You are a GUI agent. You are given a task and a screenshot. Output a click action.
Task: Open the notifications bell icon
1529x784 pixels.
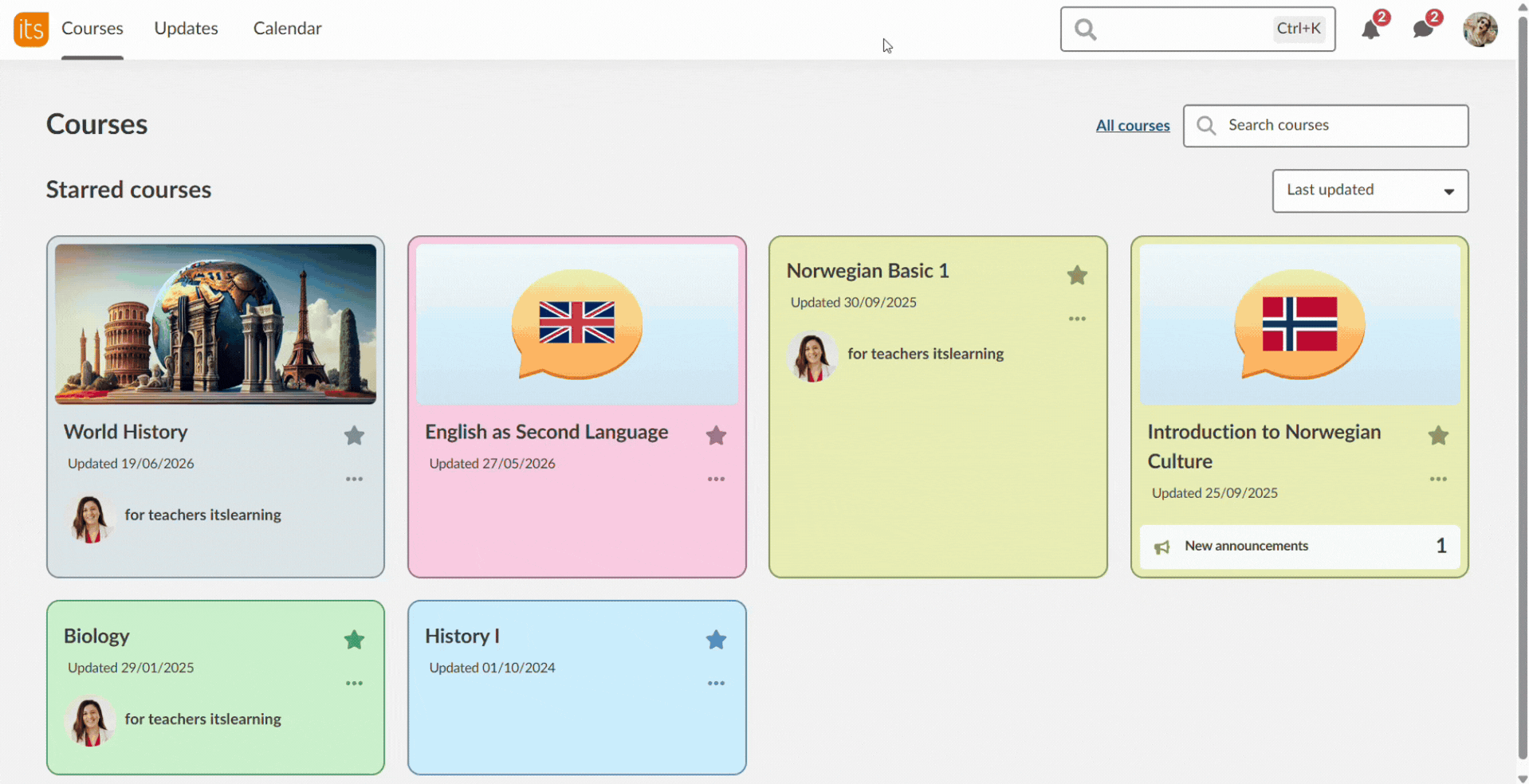tap(1370, 30)
